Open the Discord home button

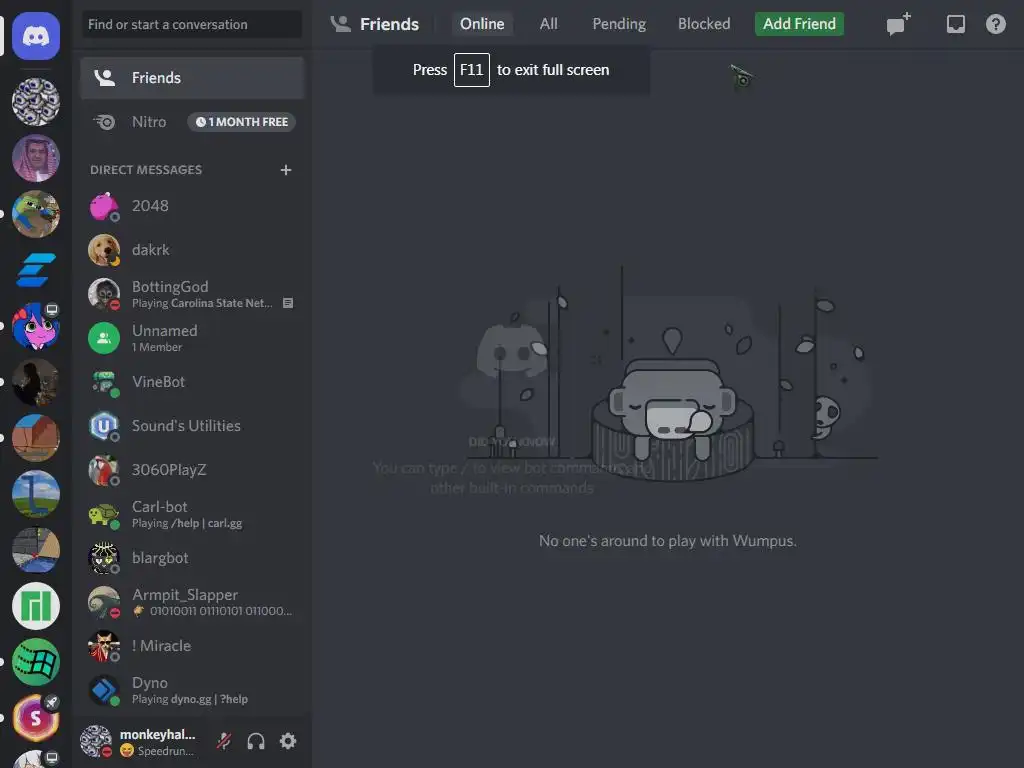tap(36, 36)
